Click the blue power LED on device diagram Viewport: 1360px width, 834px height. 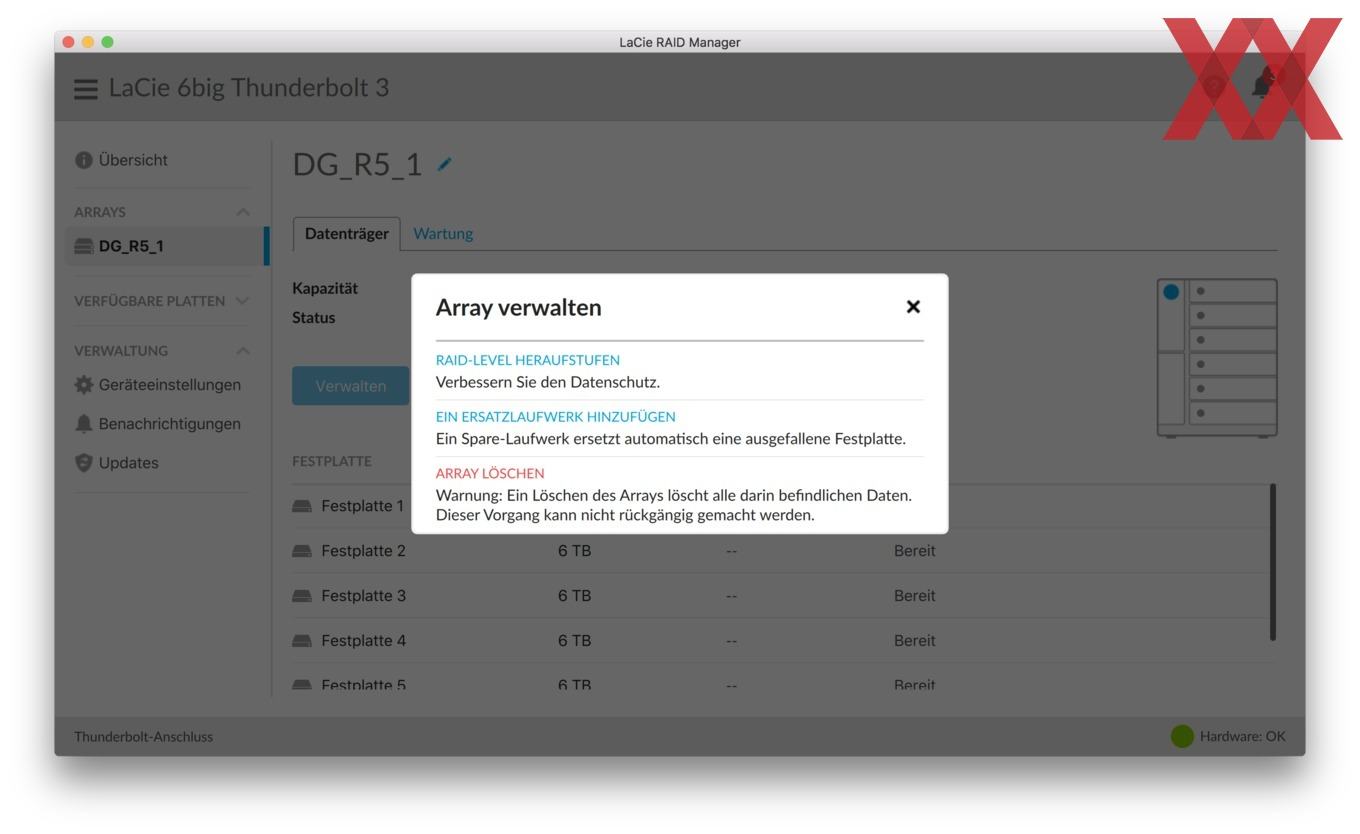(1171, 292)
